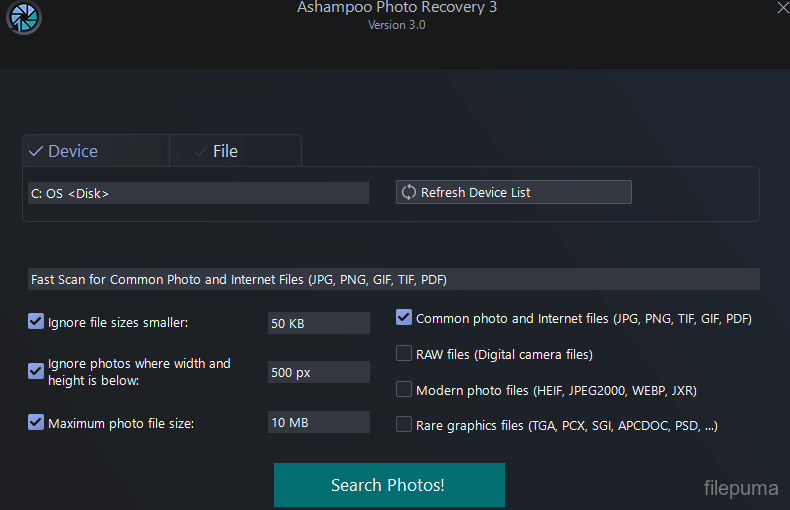
Task: Click the 50 KB size field
Action: pyautogui.click(x=318, y=323)
